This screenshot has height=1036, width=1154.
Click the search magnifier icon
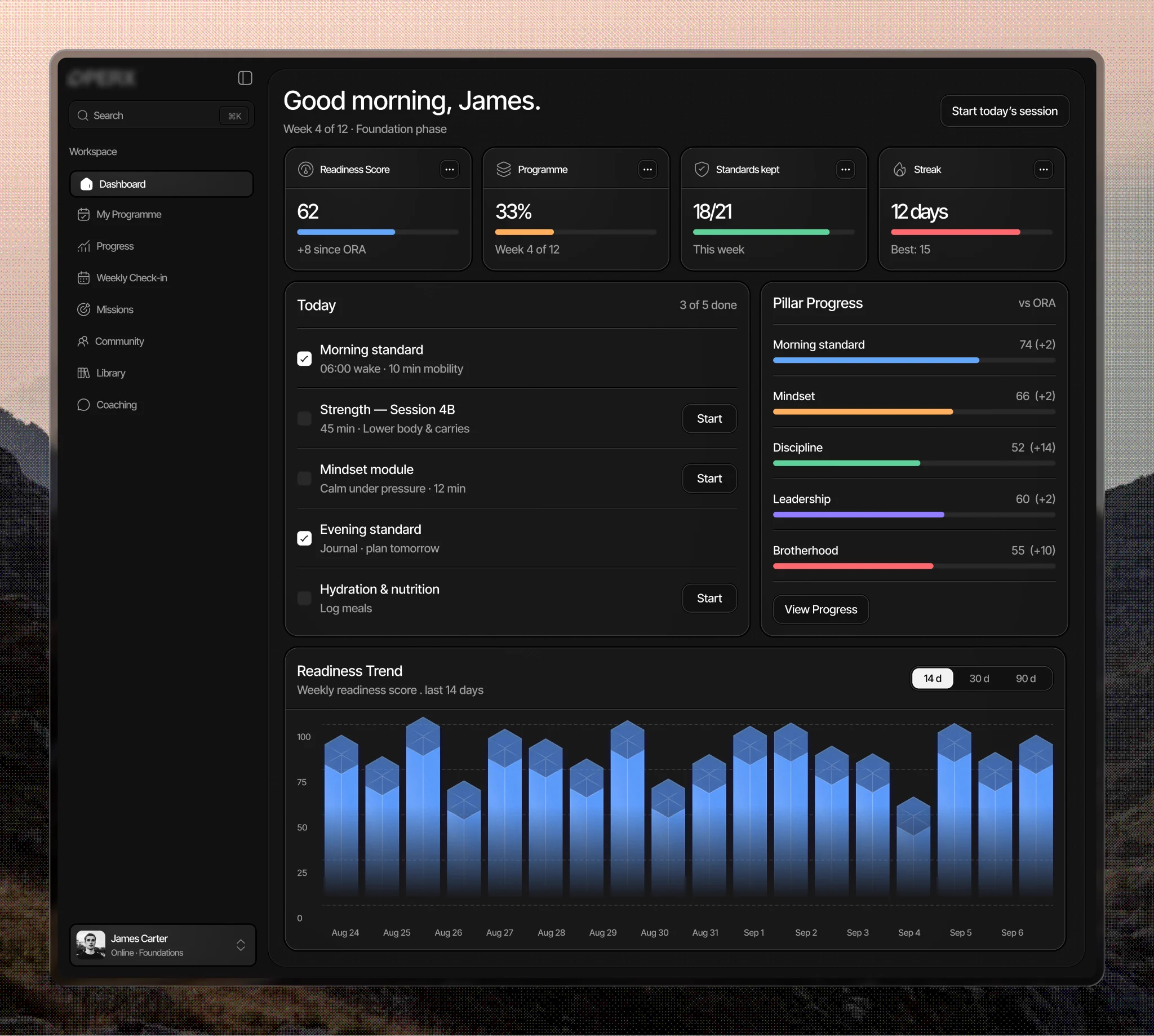click(83, 116)
